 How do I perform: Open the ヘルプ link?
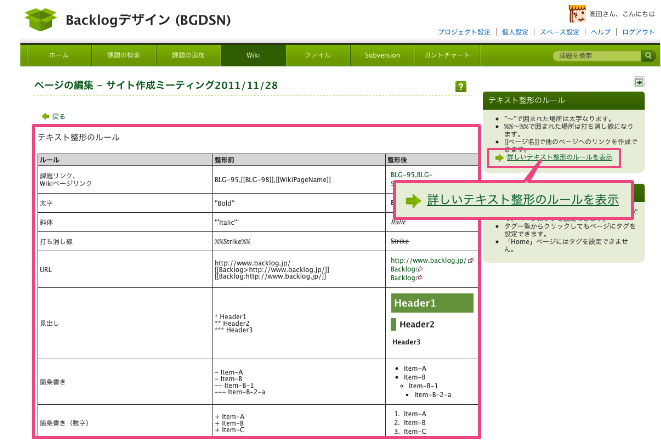click(600, 32)
